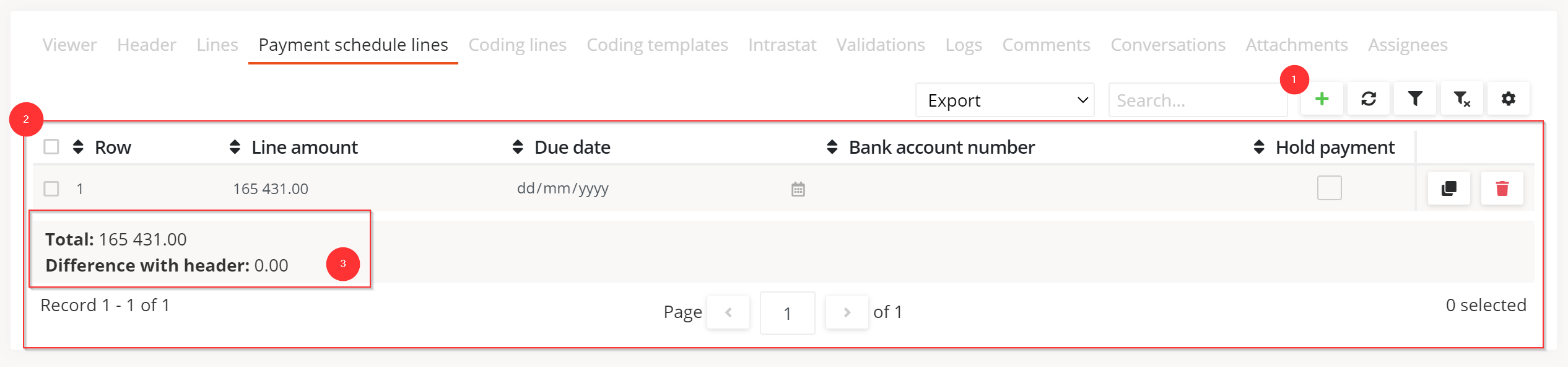Open the due date calendar picker
This screenshot has width=1568, height=367.
click(798, 189)
